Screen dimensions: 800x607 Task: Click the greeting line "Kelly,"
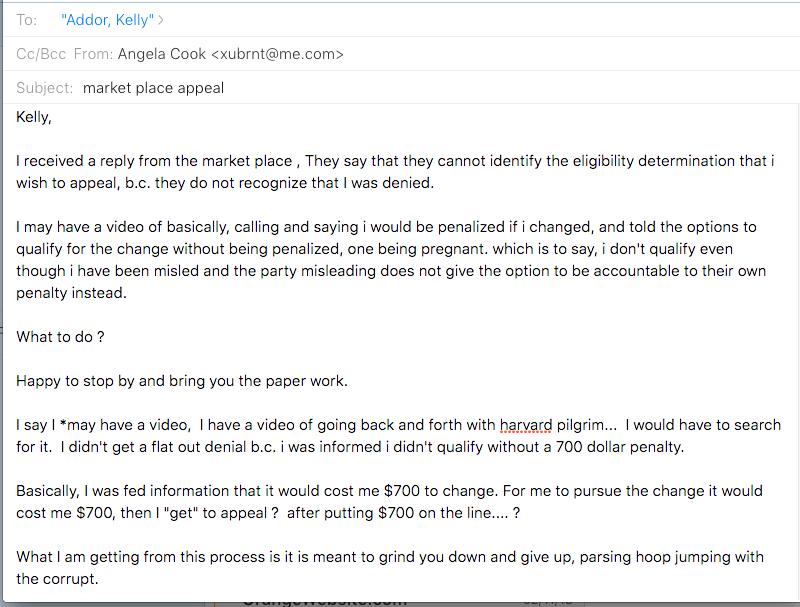34,117
